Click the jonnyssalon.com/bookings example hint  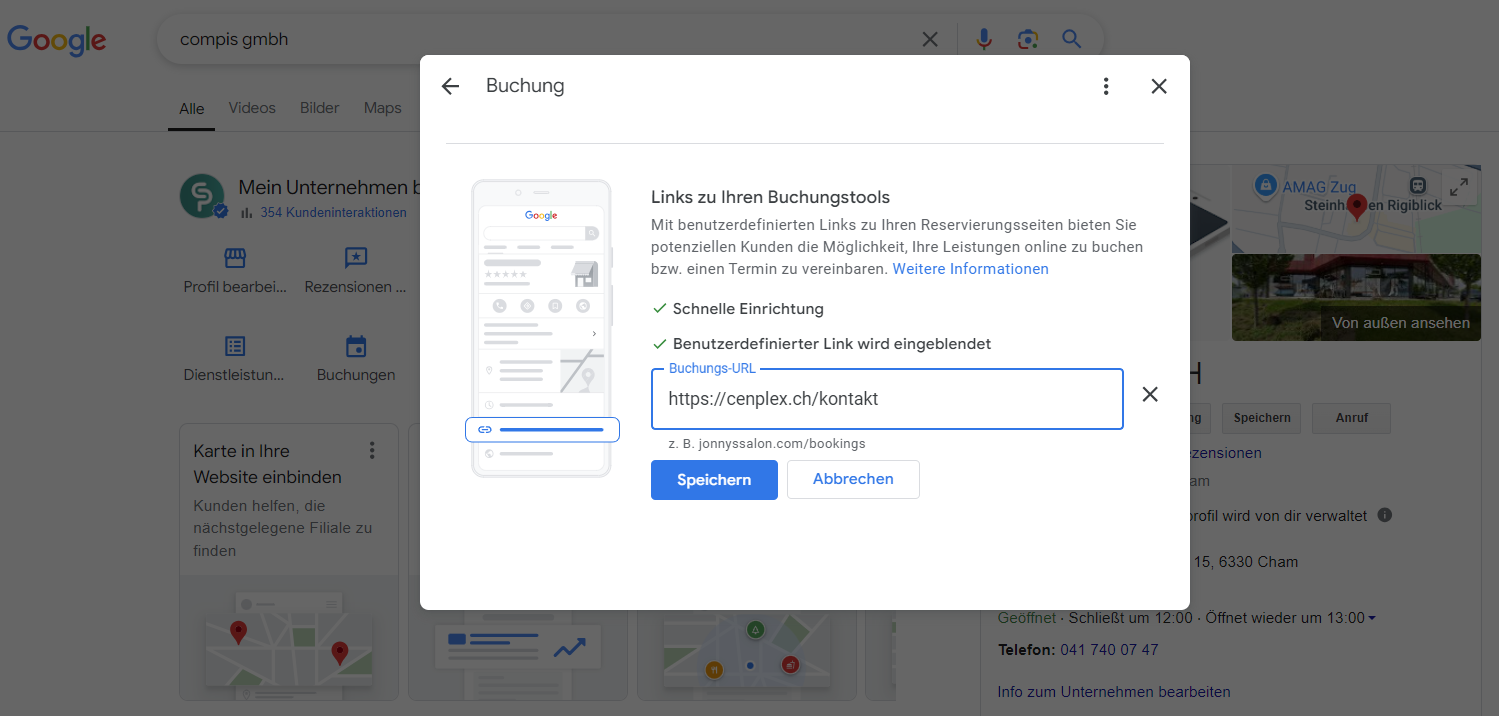[x=767, y=443]
